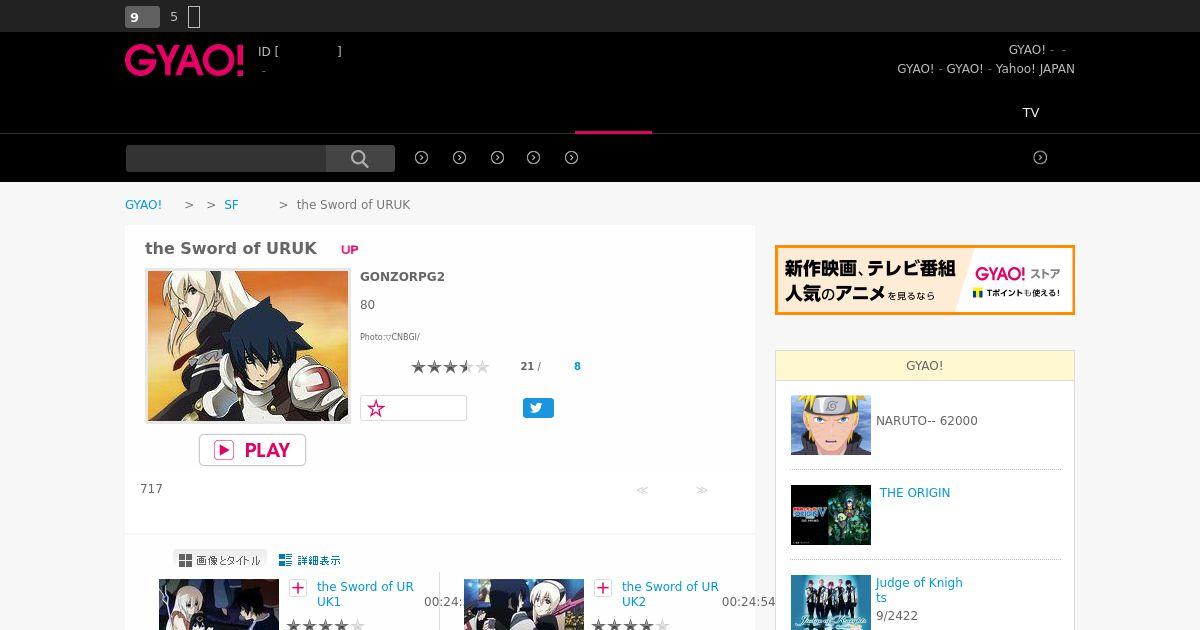Open the NARUTO sidebar thumbnail
The height and width of the screenshot is (630, 1200).
831,425
